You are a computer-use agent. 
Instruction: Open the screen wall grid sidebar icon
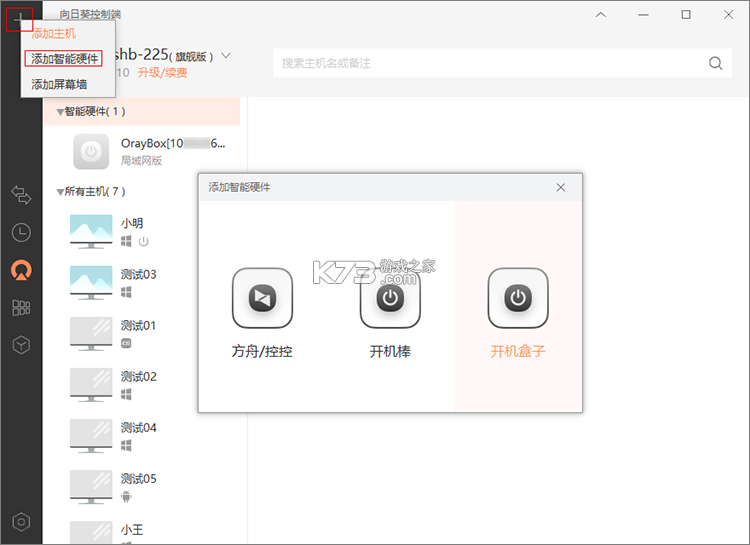tap(21, 308)
